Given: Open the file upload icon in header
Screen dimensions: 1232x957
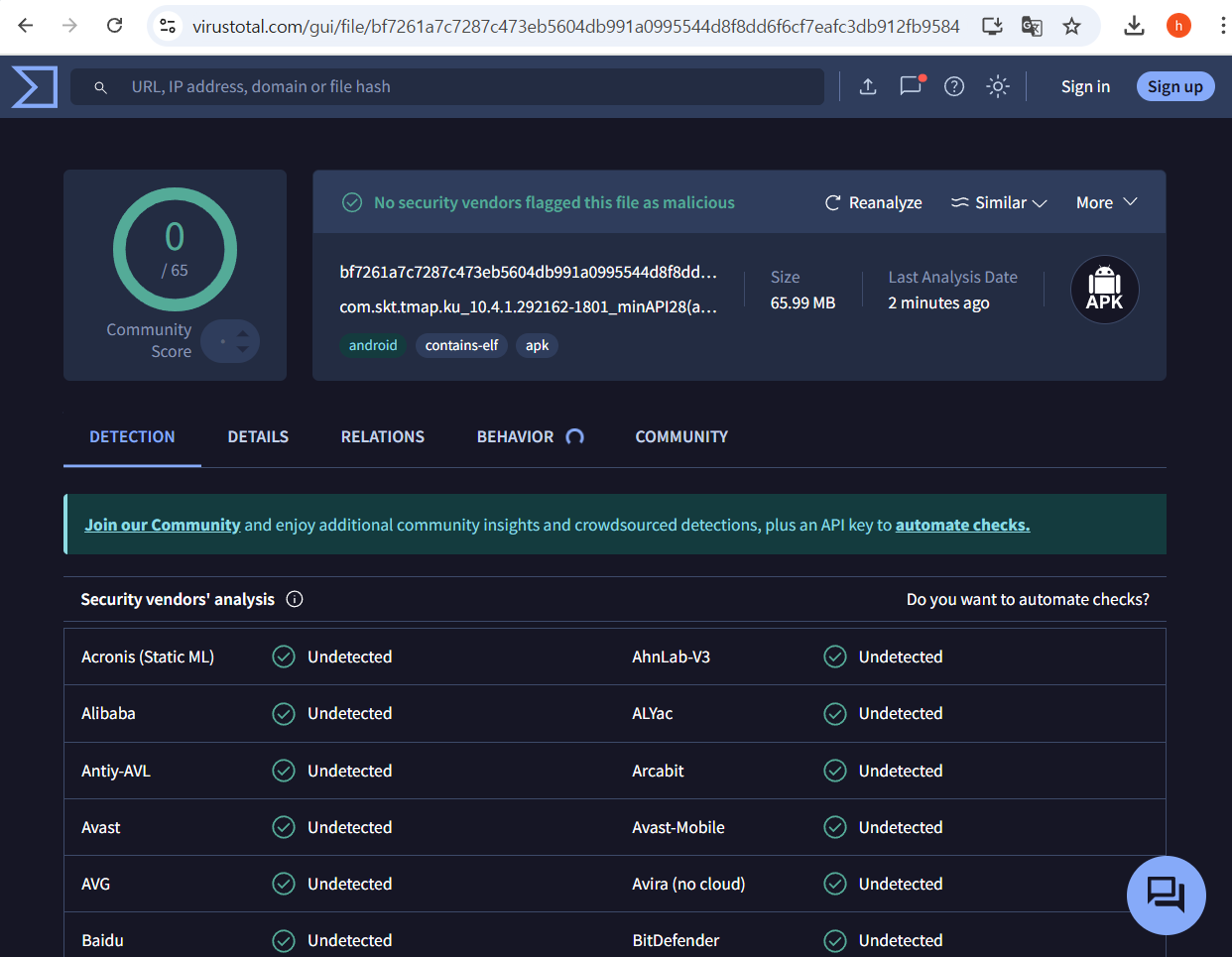Looking at the screenshot, I should 868,86.
